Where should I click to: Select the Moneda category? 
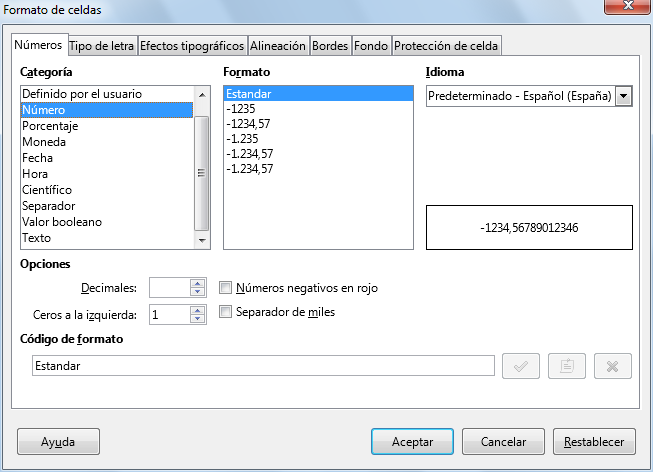[x=107, y=142]
